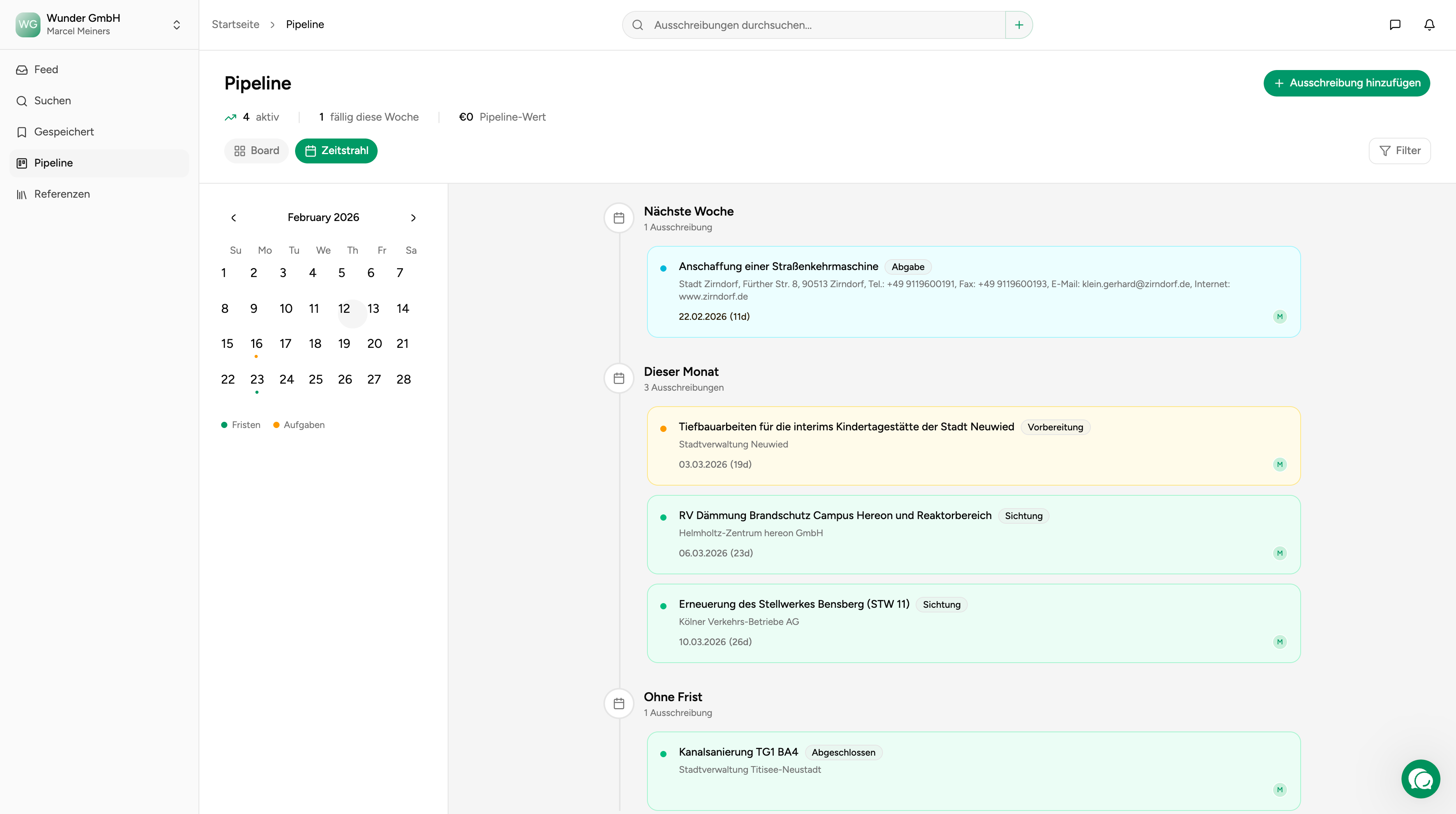
Task: Open Gespeichert in the sidebar
Action: [64, 132]
